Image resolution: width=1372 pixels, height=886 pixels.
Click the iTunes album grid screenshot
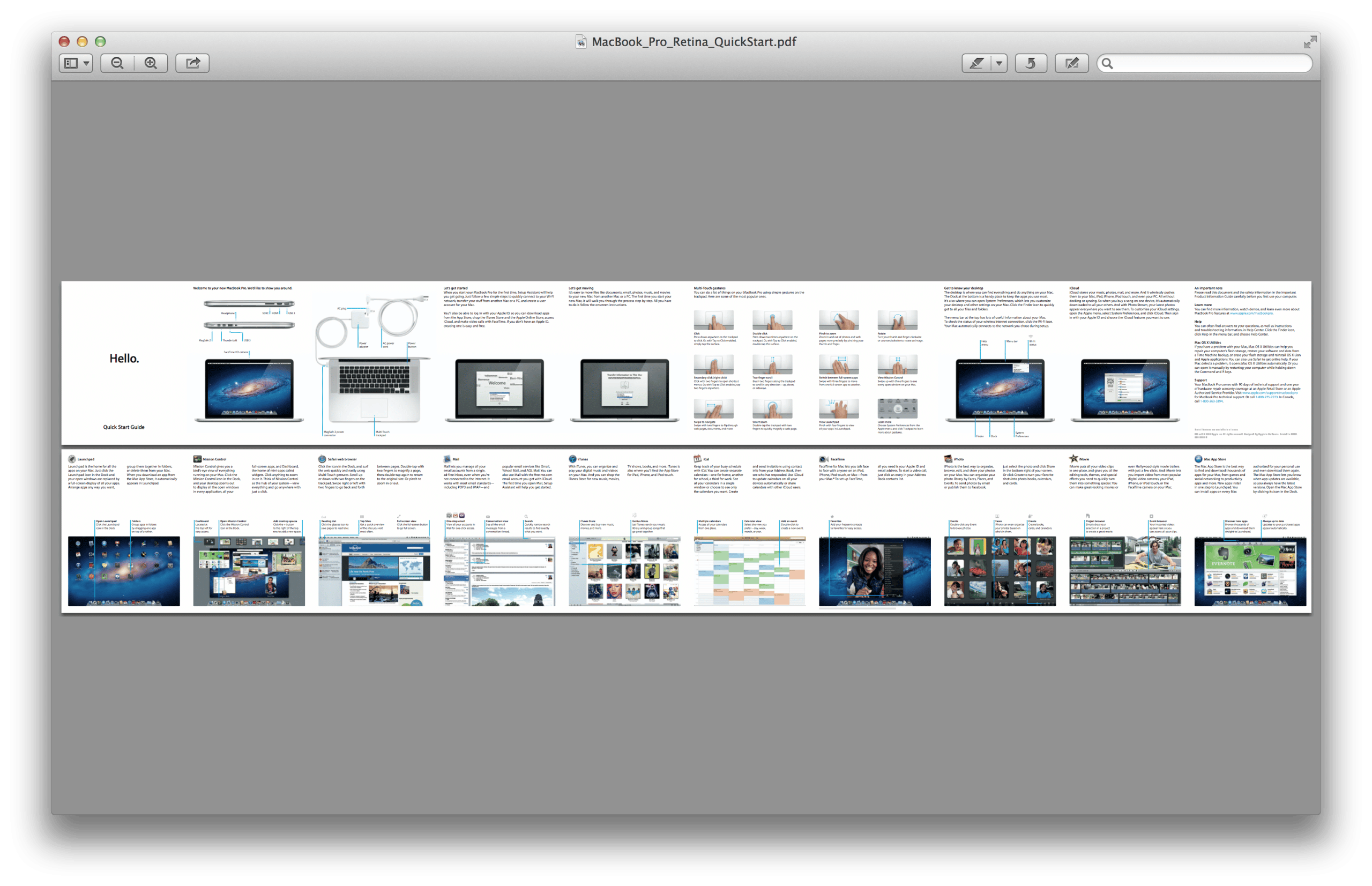tap(624, 571)
